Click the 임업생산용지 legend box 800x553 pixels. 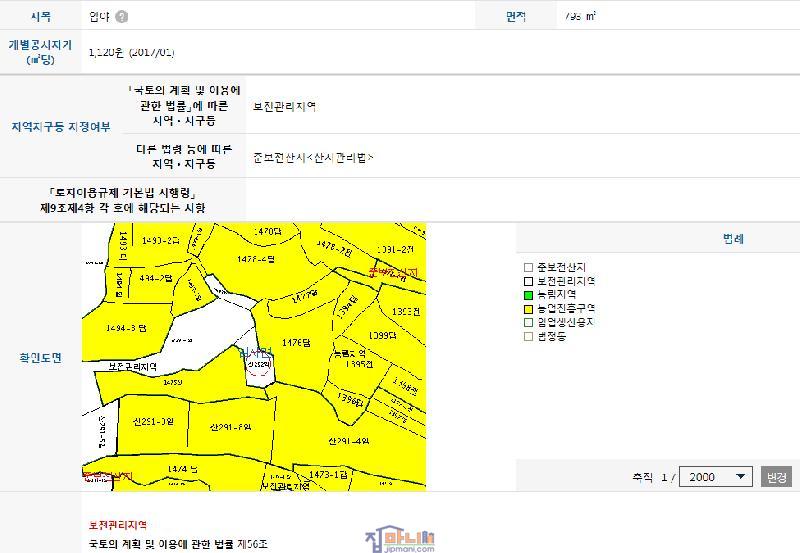tap(529, 323)
